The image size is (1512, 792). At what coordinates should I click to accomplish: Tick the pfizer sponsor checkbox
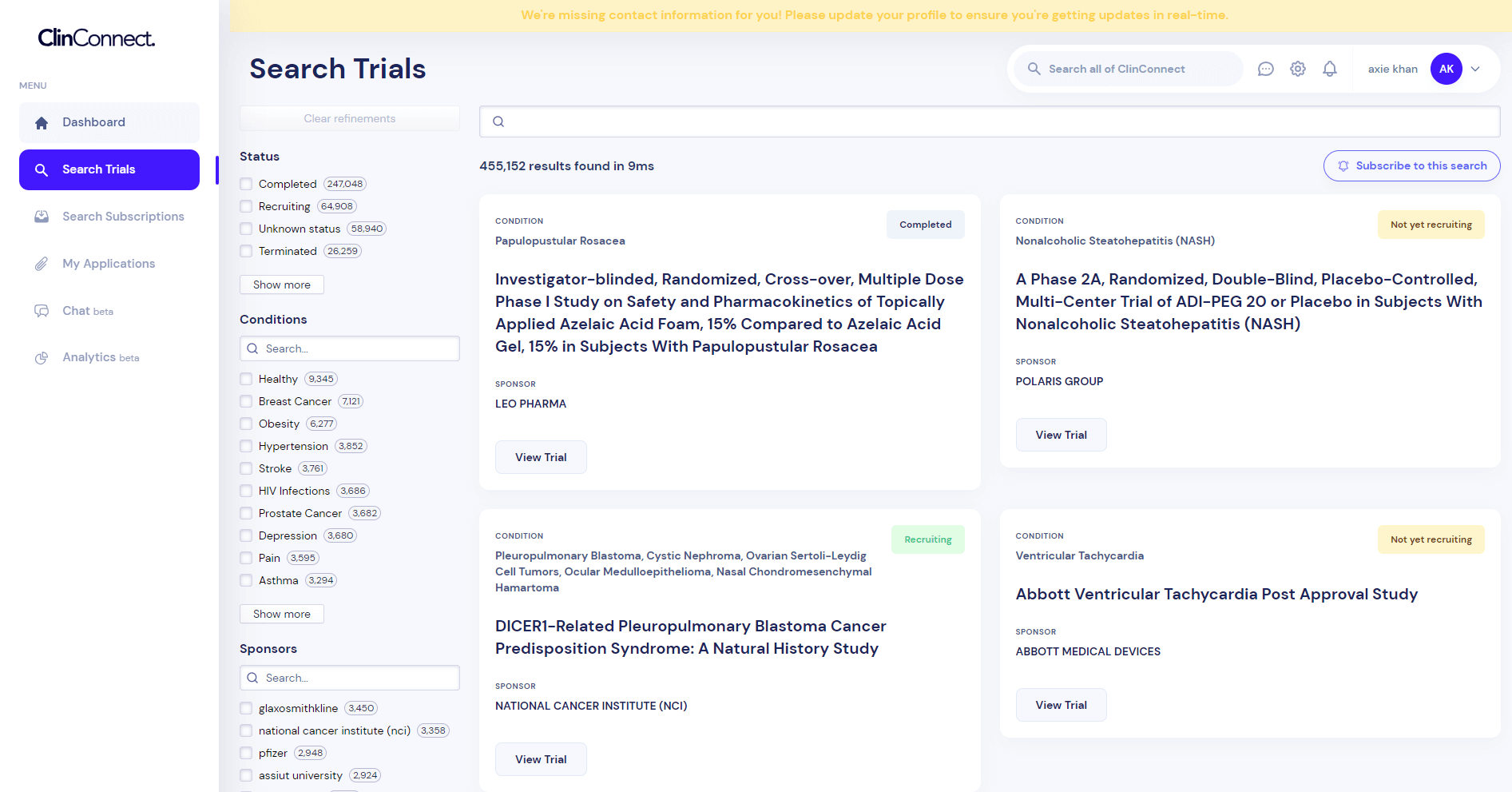coord(247,753)
